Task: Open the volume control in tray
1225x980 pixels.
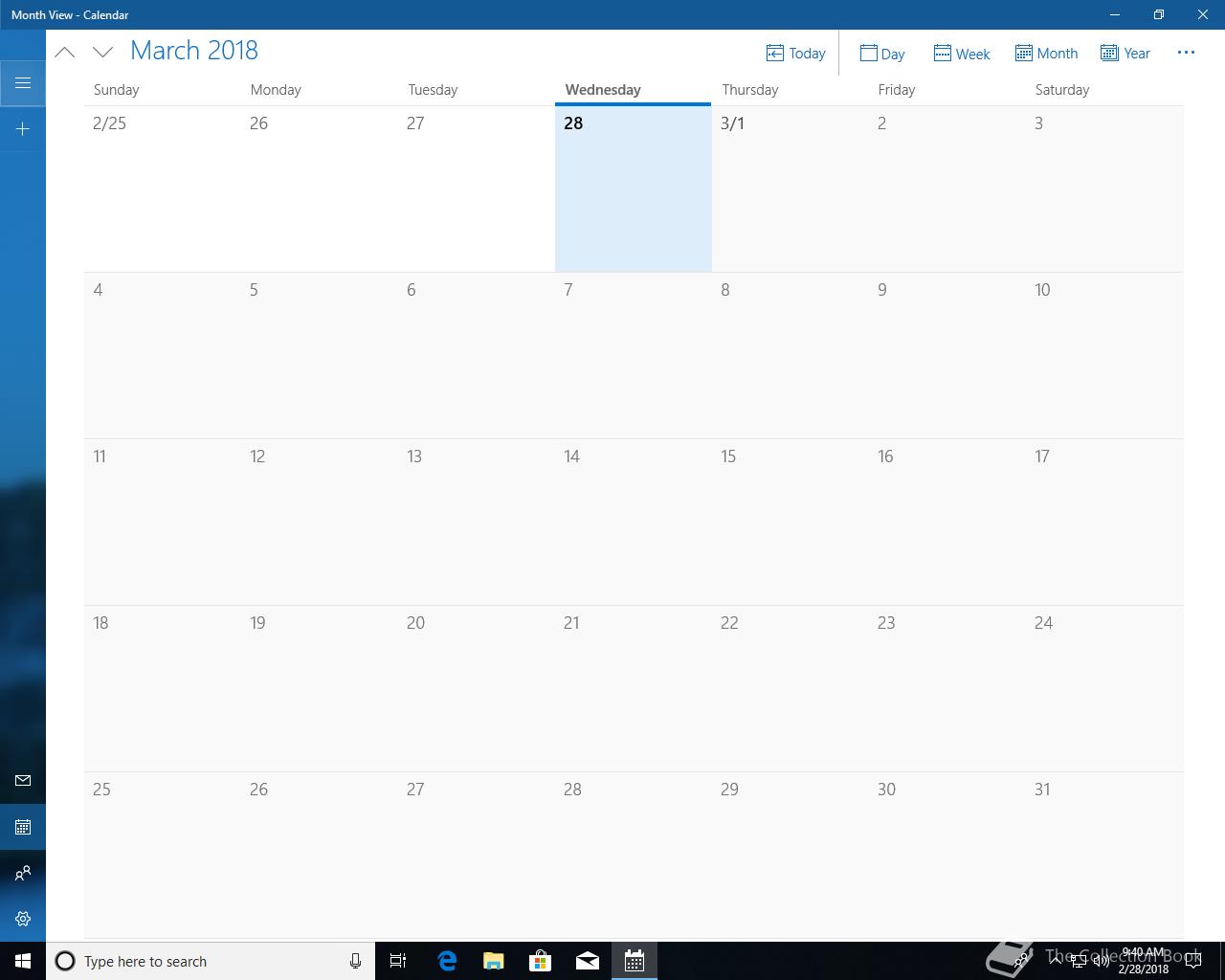Action: (1101, 961)
